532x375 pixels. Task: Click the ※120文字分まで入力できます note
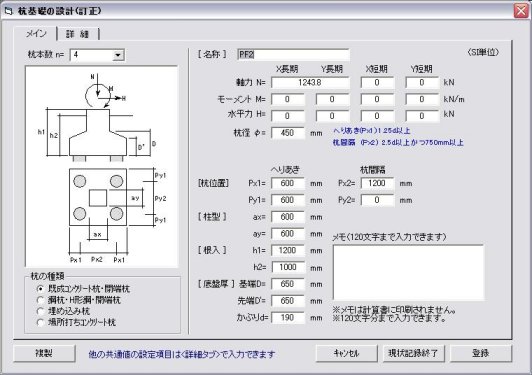(x=389, y=318)
